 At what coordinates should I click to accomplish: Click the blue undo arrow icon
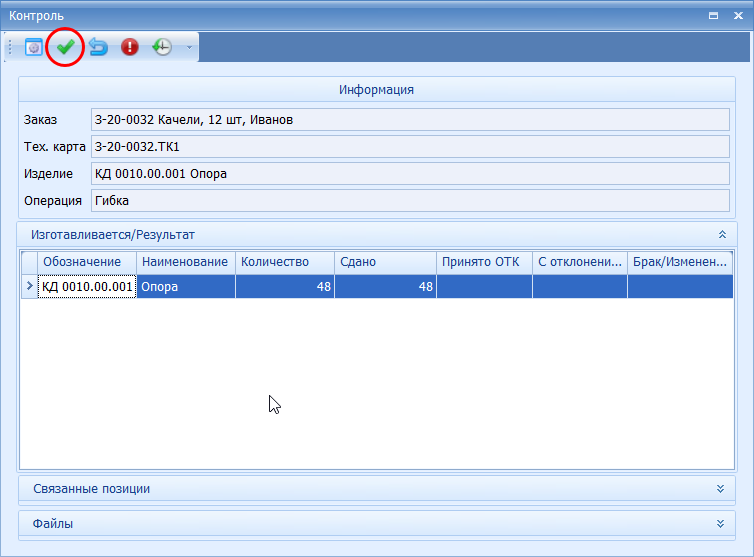[x=98, y=47]
